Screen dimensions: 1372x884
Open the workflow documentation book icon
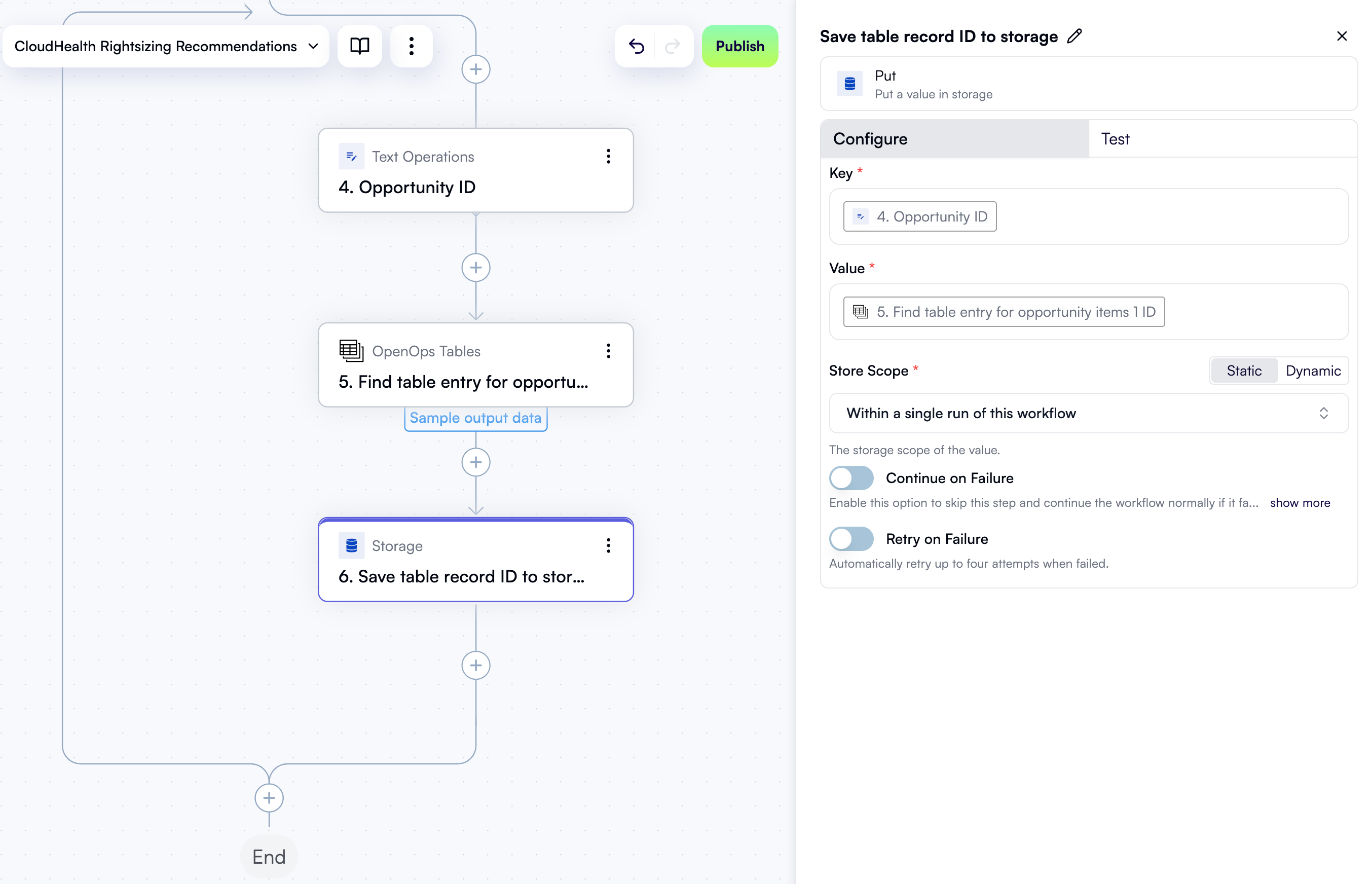click(359, 46)
